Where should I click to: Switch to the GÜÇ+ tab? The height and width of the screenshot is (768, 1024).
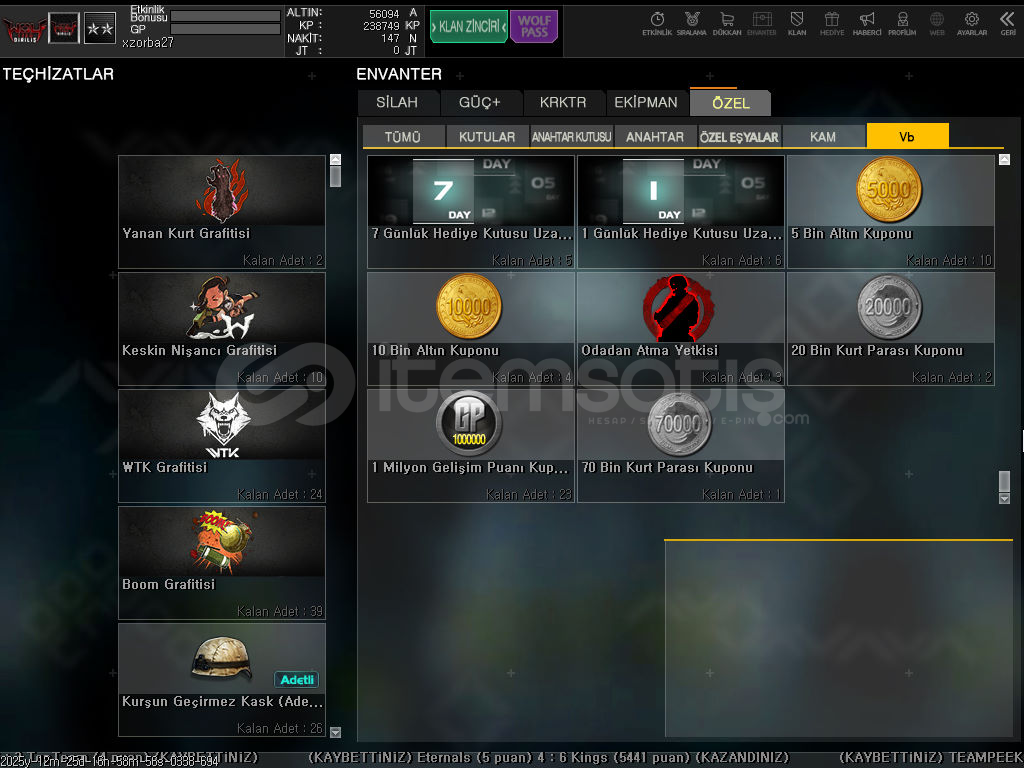click(480, 103)
